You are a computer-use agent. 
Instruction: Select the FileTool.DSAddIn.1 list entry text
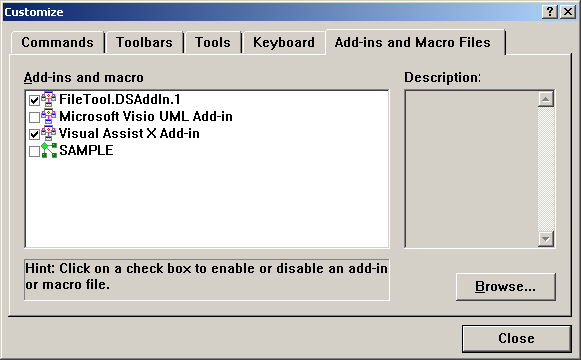click(x=120, y=99)
